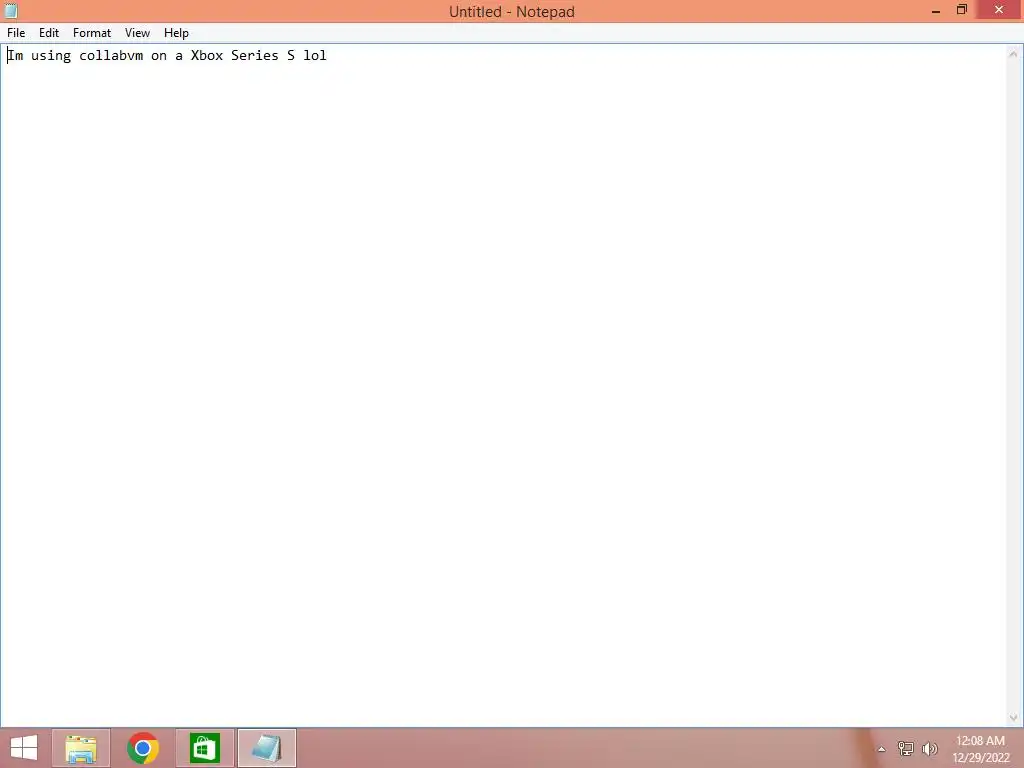This screenshot has width=1024, height=768.
Task: Open the Format menu
Action: 91,33
